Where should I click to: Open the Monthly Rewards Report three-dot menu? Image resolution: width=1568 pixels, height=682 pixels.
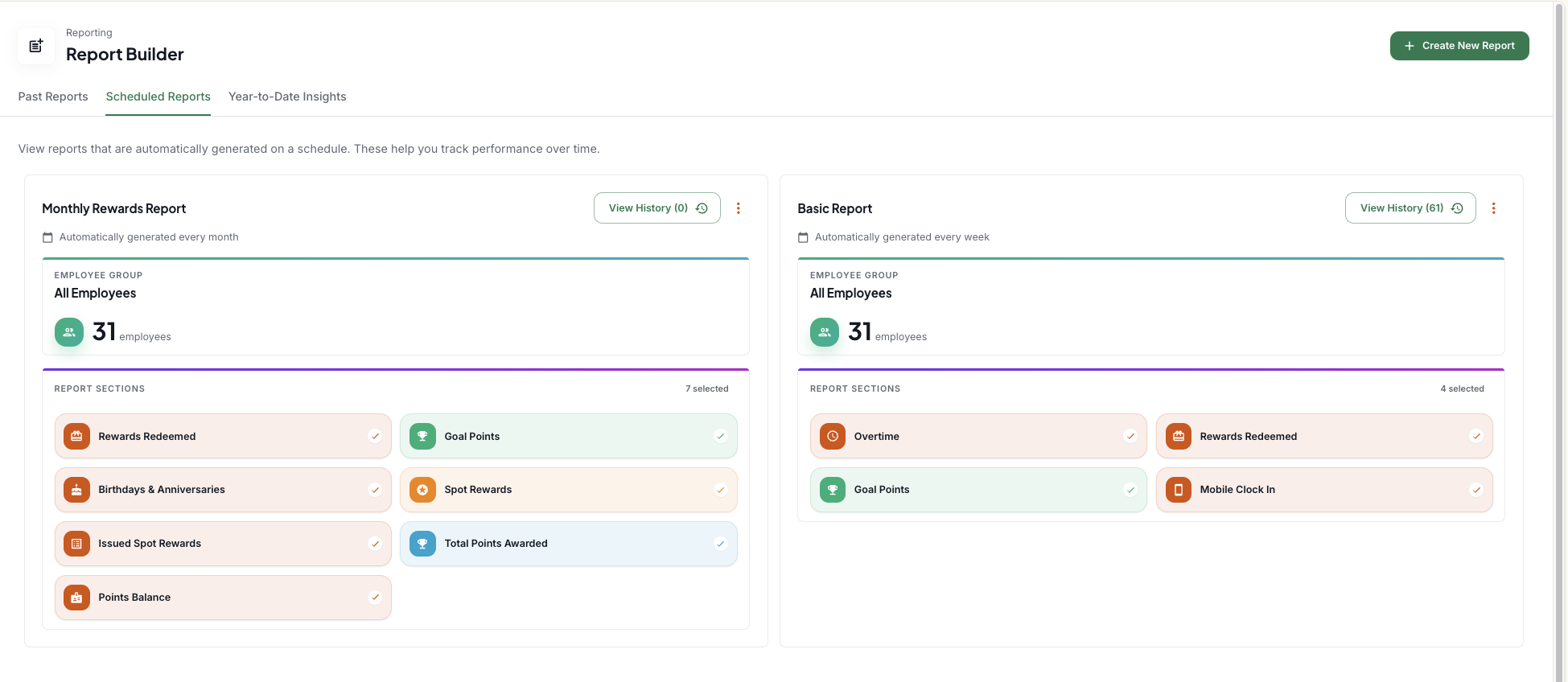coord(739,208)
